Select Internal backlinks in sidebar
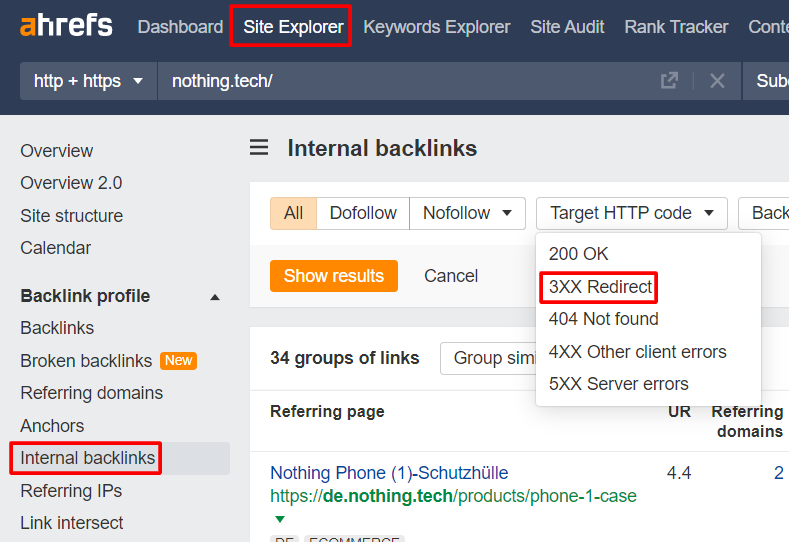 point(88,458)
